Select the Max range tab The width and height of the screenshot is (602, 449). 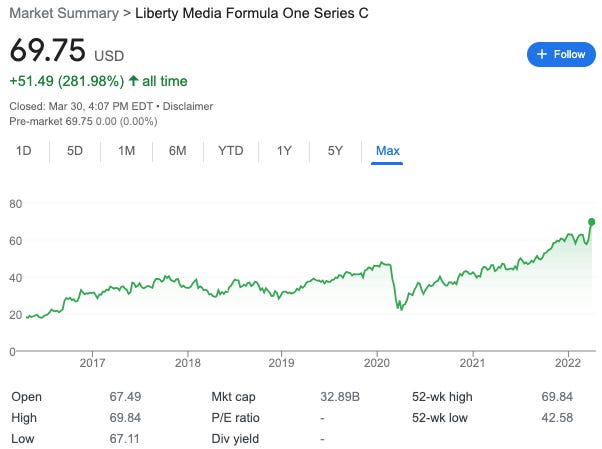click(387, 151)
